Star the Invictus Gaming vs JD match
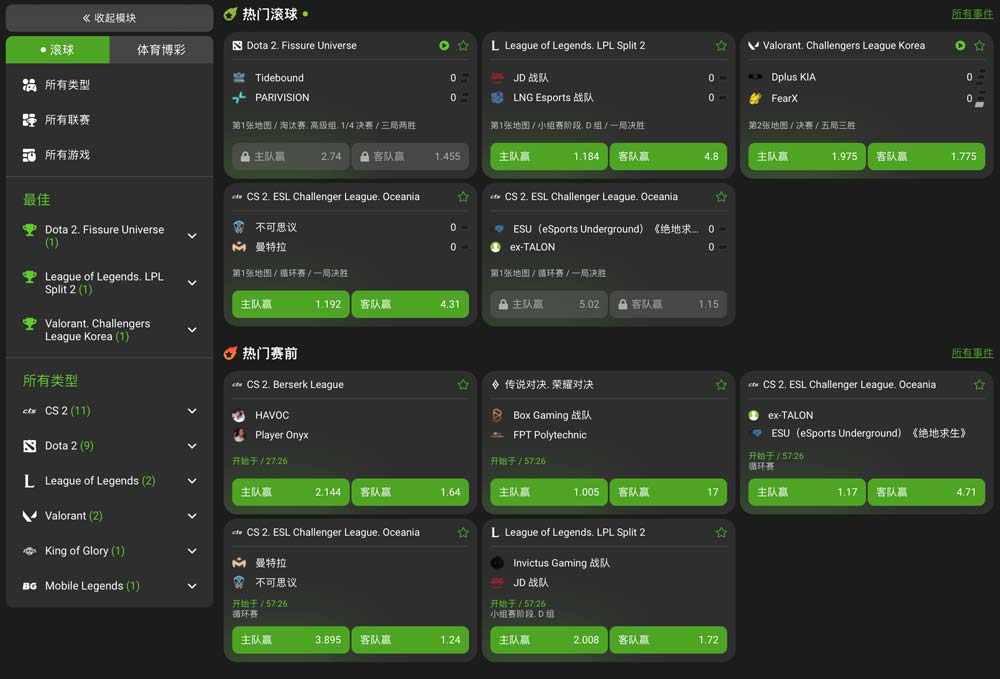Image resolution: width=1000 pixels, height=679 pixels. click(721, 532)
